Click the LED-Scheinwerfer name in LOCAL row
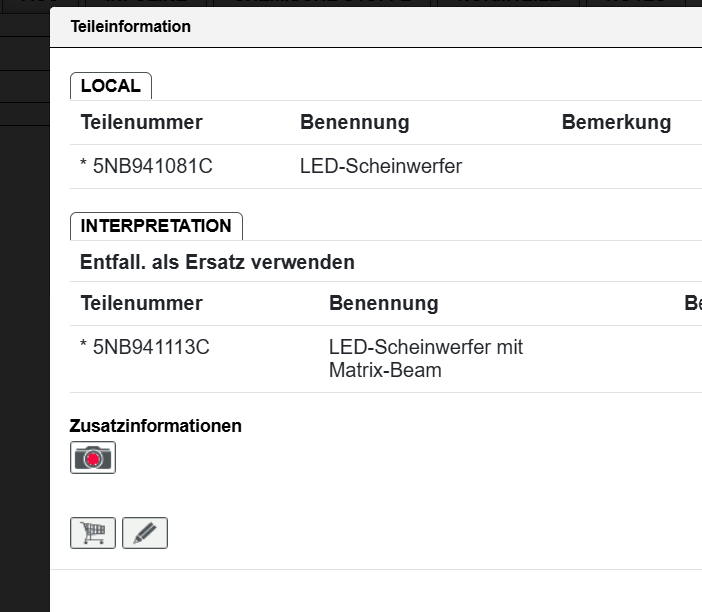 point(381,167)
